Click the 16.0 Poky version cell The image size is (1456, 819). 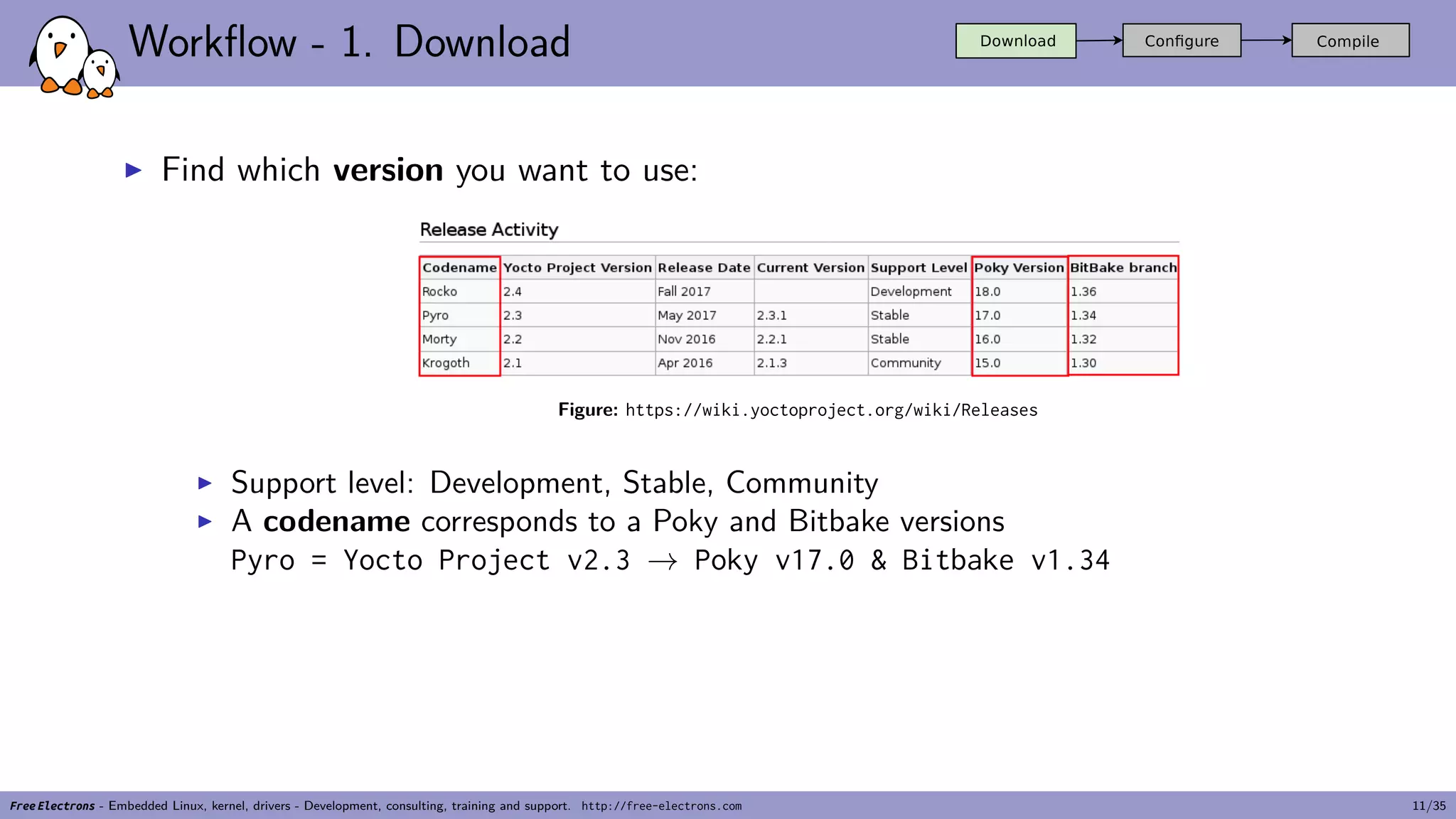coord(1019,339)
